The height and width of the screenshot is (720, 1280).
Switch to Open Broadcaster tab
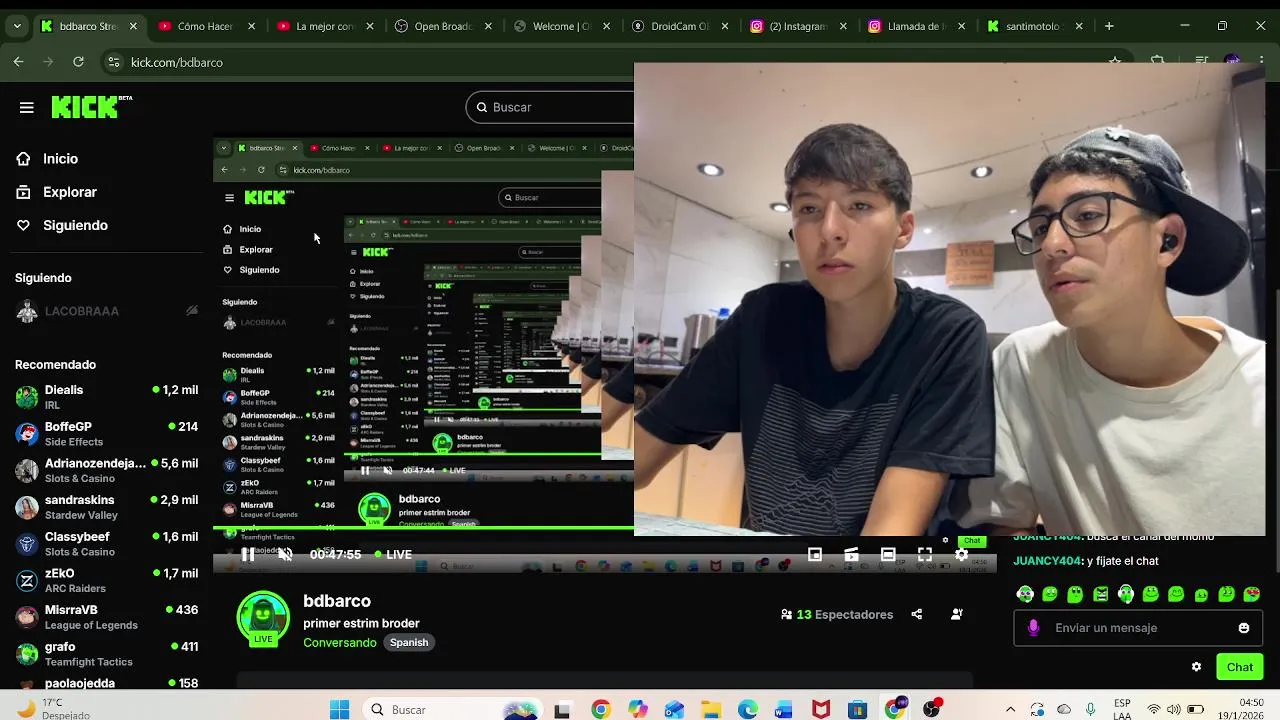coord(442,26)
